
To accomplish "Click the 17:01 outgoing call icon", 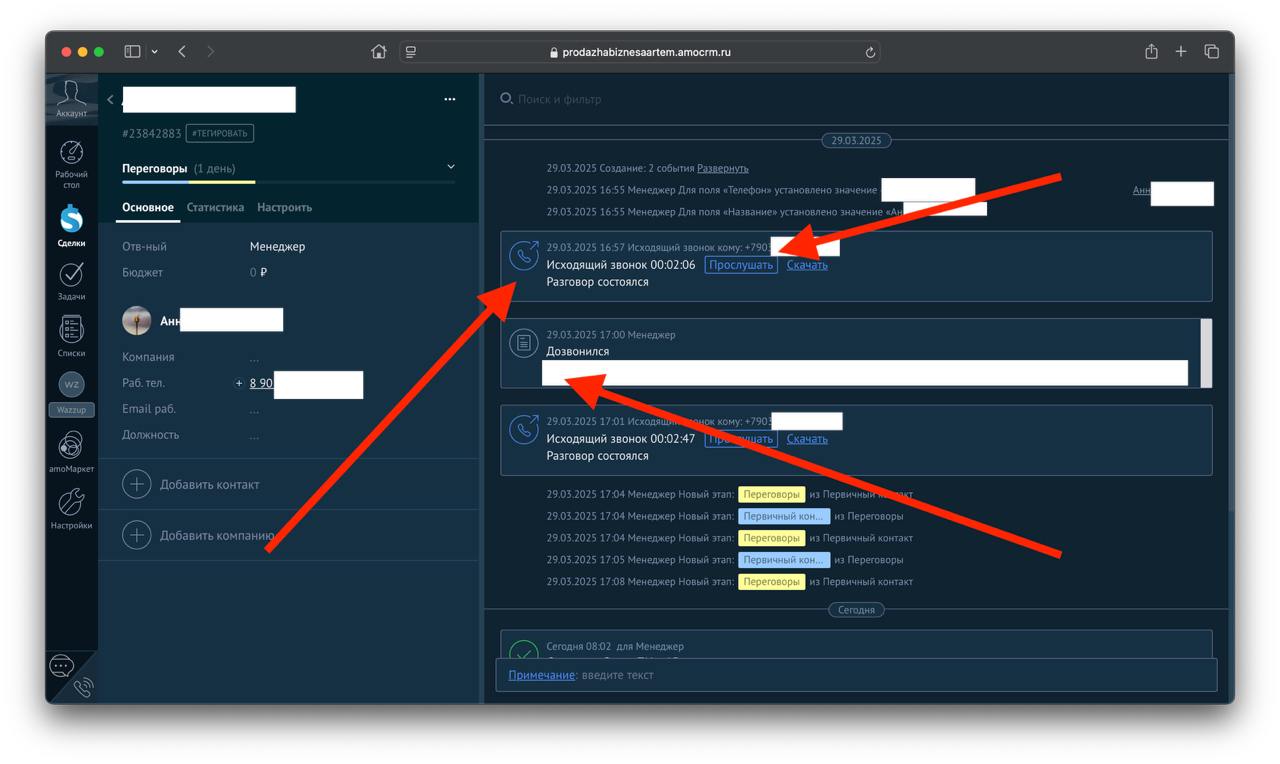I will [x=524, y=430].
